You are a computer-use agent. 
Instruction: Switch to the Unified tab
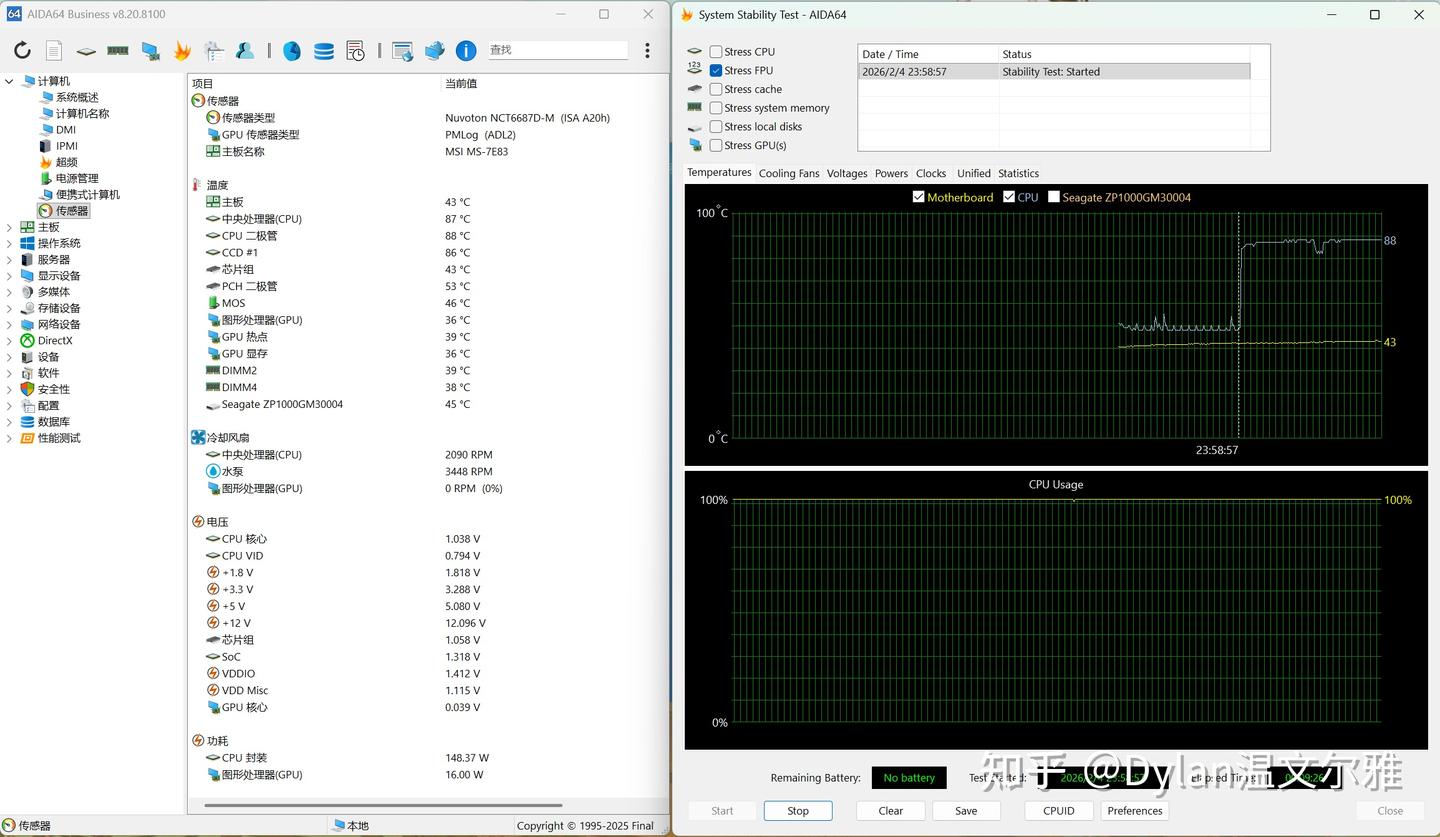(973, 173)
